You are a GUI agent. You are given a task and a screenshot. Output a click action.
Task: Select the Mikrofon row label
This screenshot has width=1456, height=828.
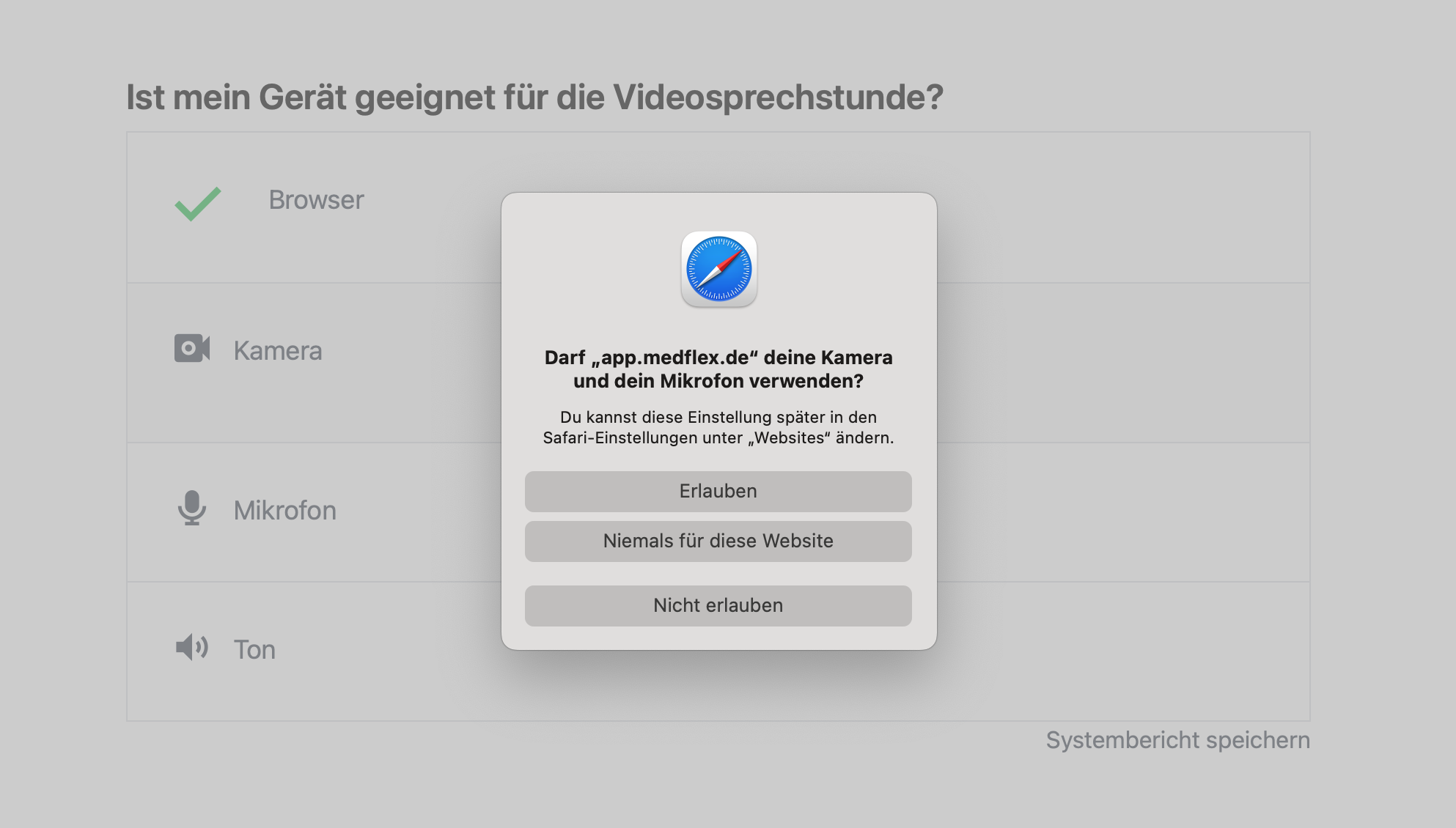point(285,510)
